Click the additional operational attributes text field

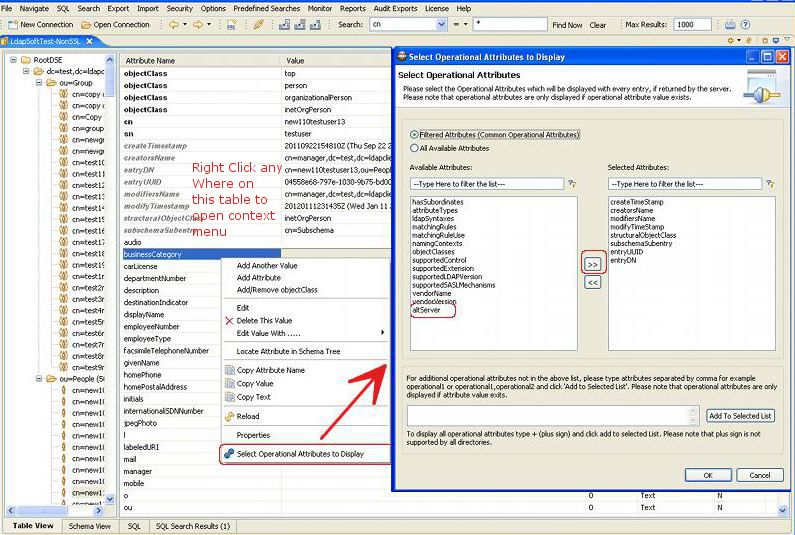(x=550, y=416)
